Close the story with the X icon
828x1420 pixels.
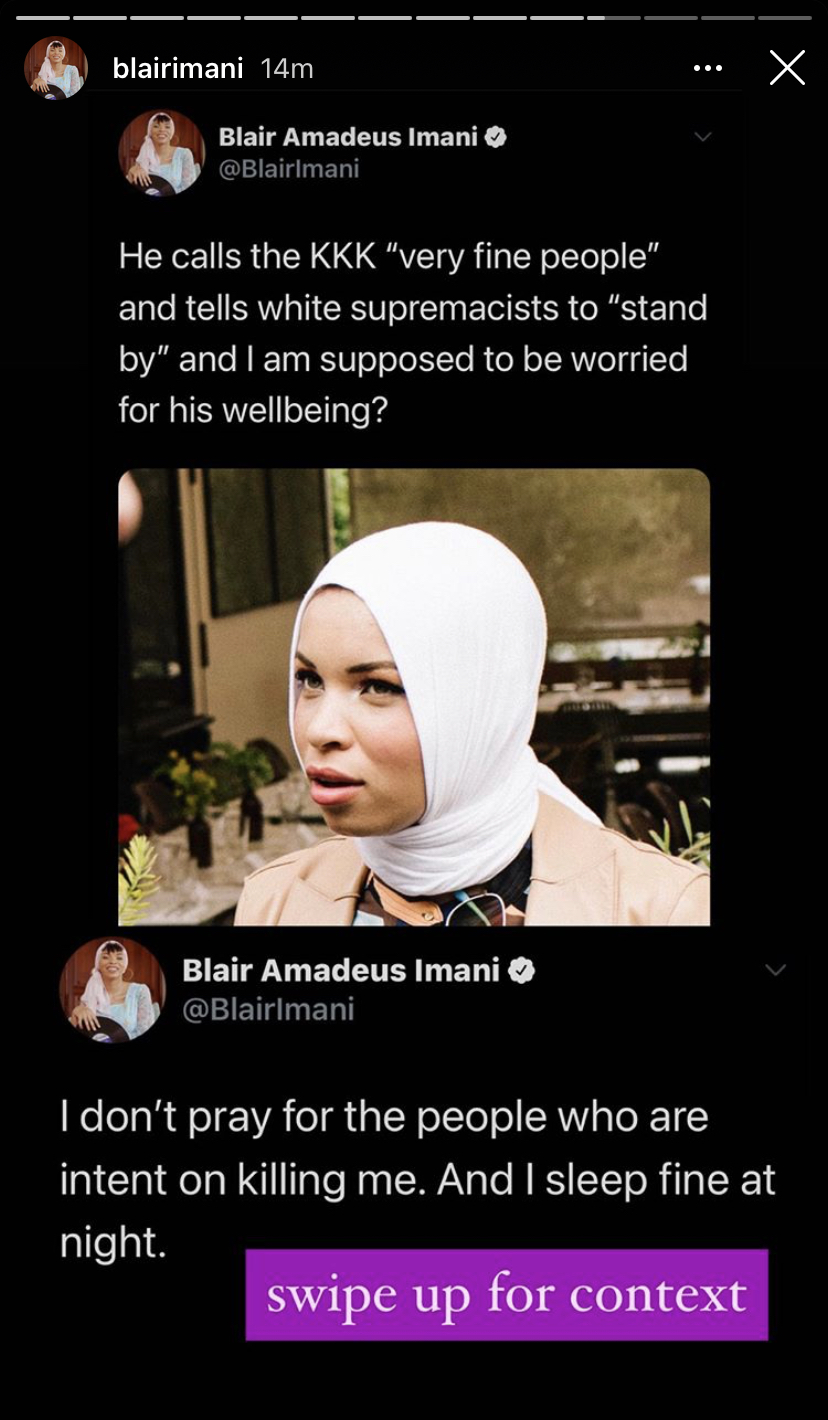[787, 68]
